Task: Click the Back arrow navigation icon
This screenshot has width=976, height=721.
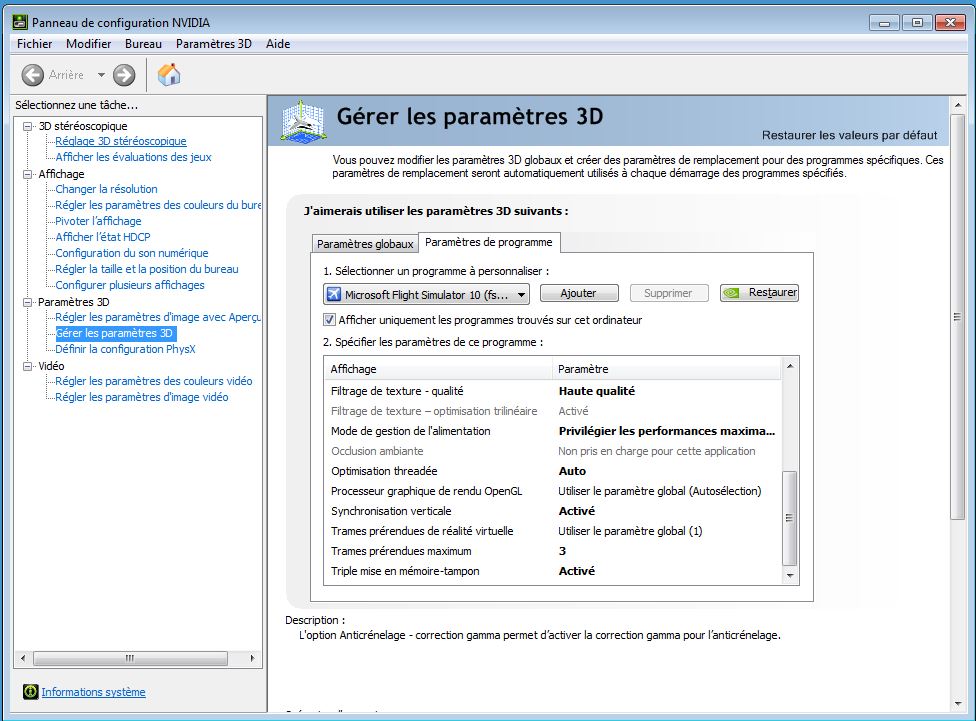Action: pos(32,75)
